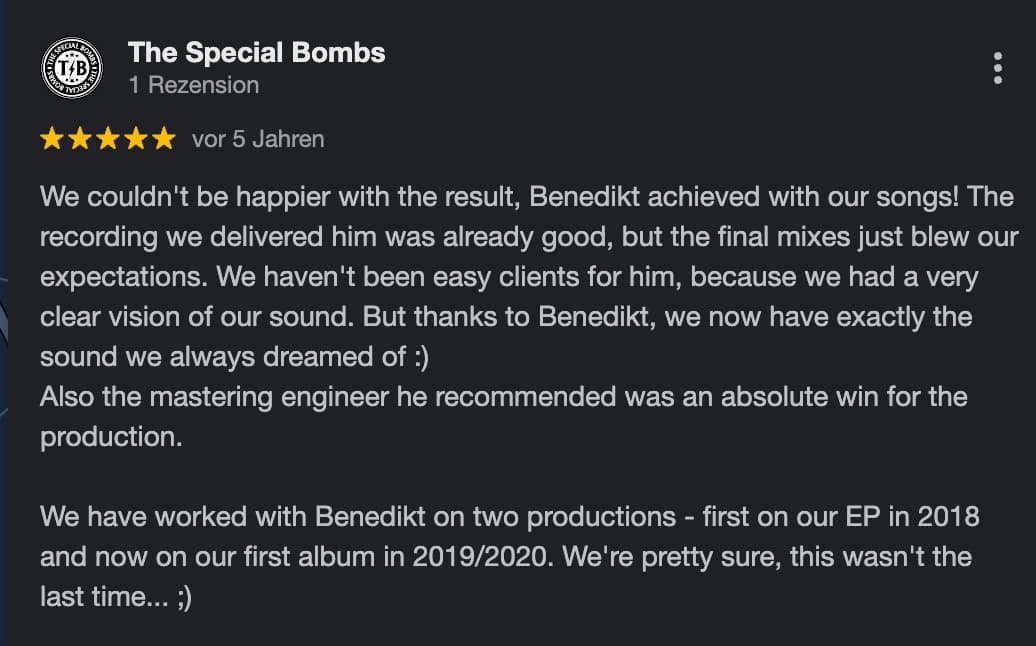Click the fourth yellow rating star
This screenshot has height=646, width=1036.
click(136, 139)
